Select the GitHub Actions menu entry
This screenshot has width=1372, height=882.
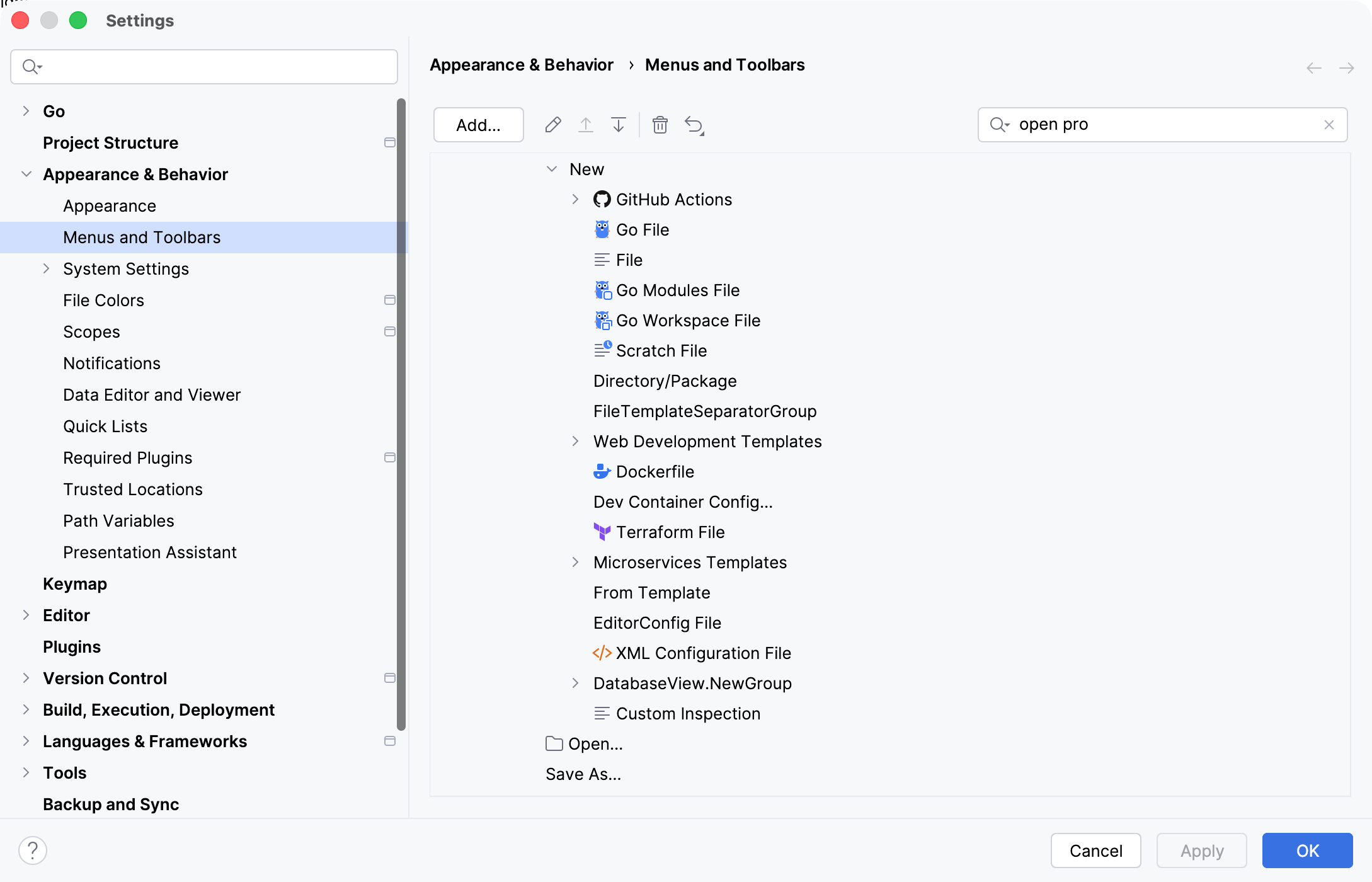point(674,199)
